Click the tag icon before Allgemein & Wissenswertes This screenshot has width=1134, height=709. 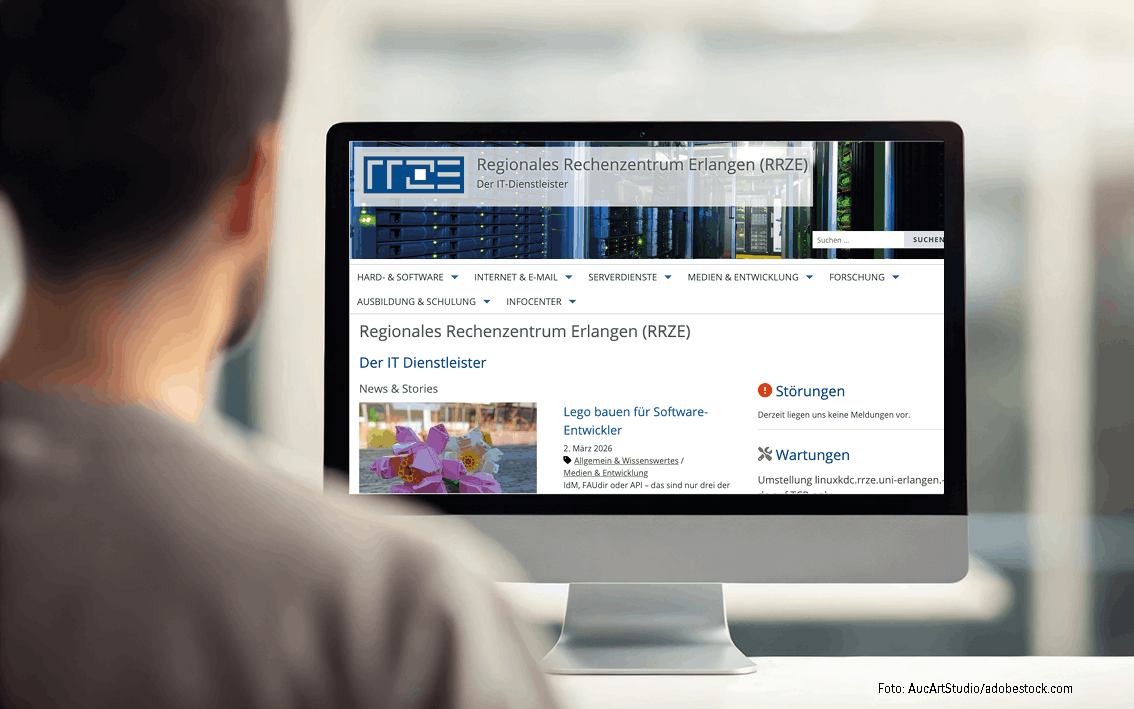(x=567, y=460)
